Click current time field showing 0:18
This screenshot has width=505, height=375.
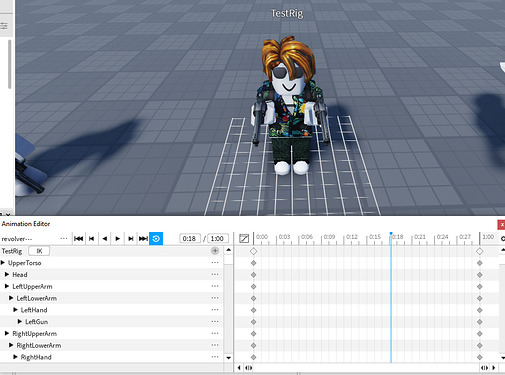click(190, 239)
